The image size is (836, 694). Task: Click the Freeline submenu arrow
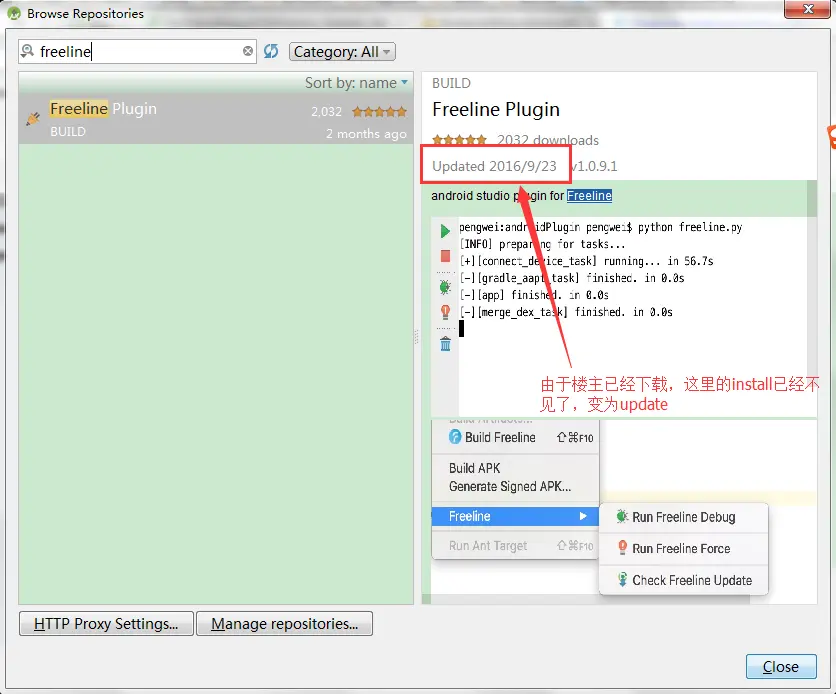tap(583, 516)
